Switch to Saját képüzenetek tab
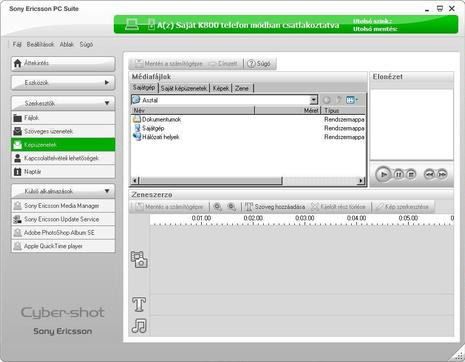The width and height of the screenshot is (465, 362). [x=184, y=88]
